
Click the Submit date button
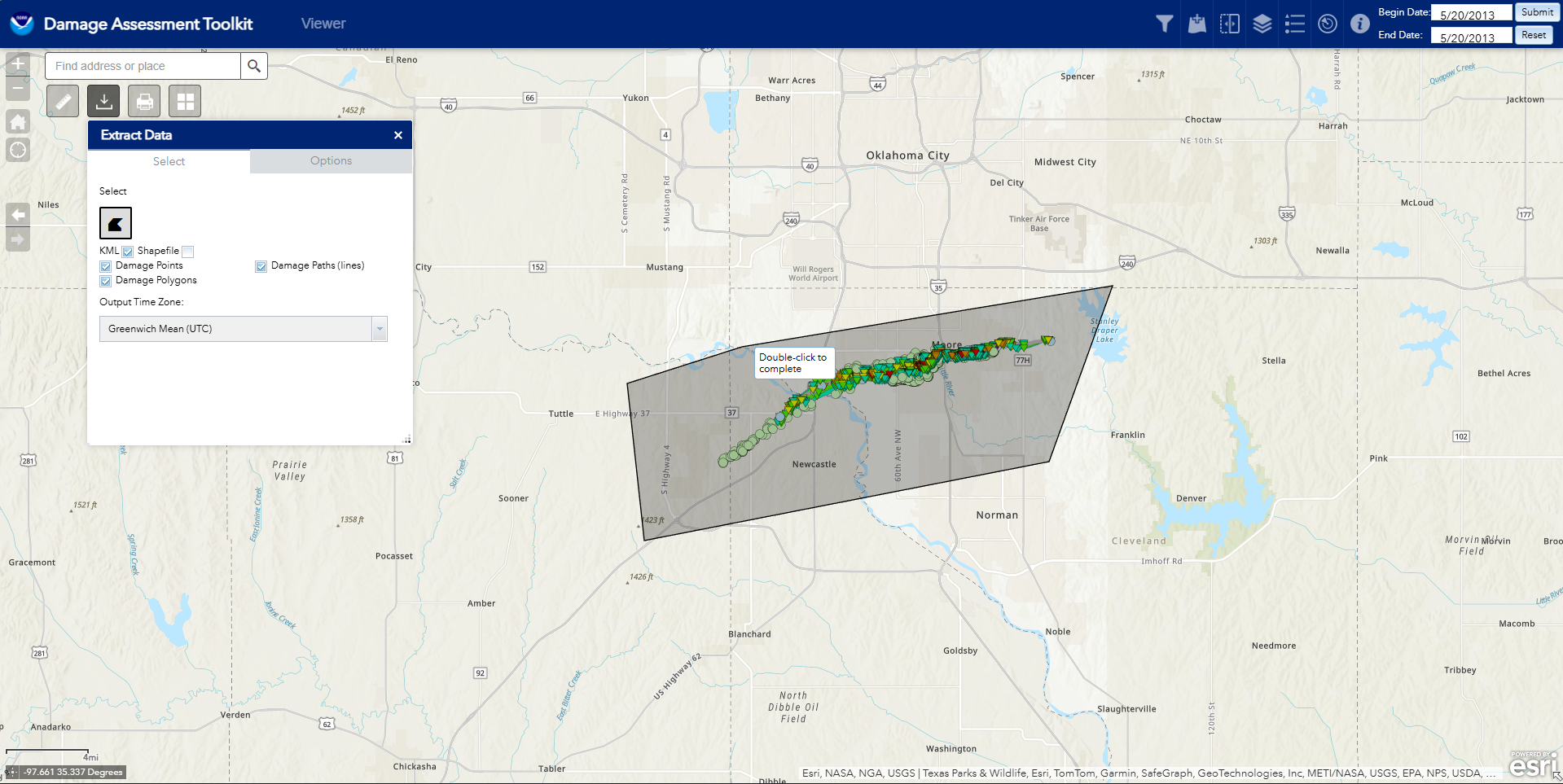pyautogui.click(x=1536, y=12)
